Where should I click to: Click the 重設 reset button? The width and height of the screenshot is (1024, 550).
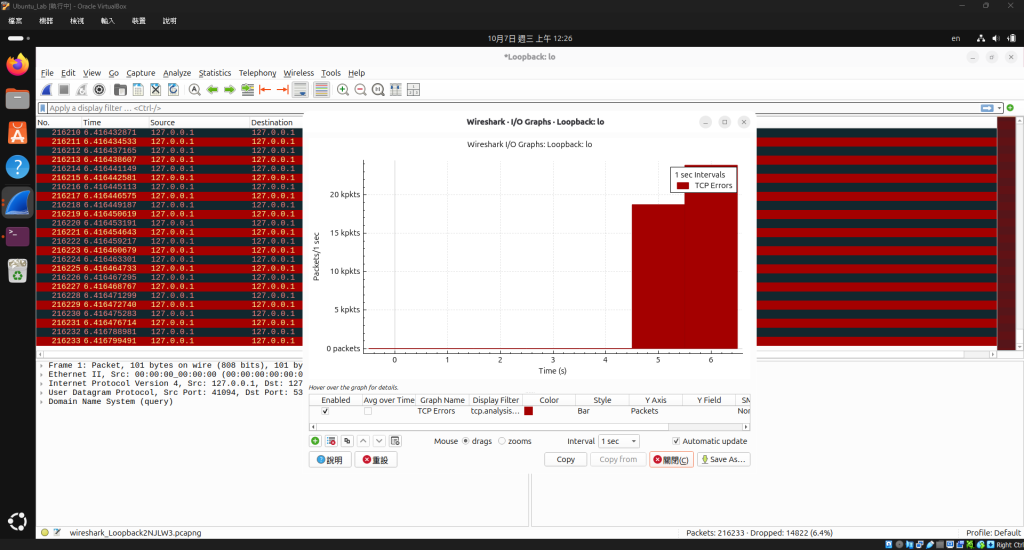(x=376, y=460)
